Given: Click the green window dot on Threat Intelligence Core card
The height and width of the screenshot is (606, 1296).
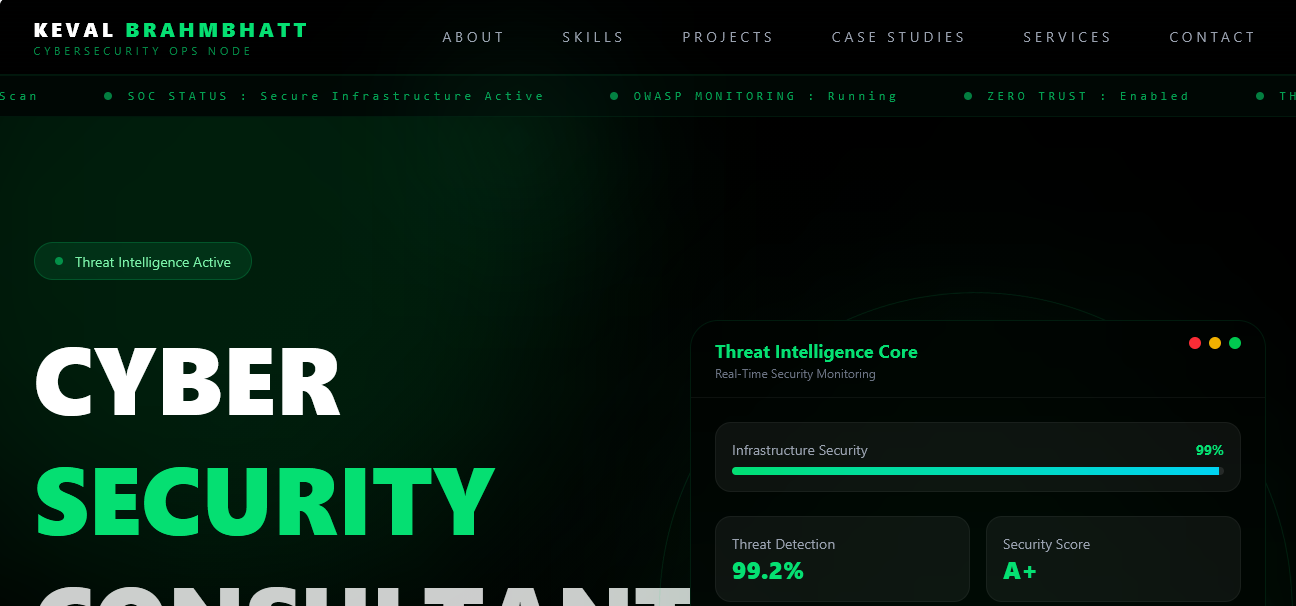Looking at the screenshot, I should [x=1235, y=343].
